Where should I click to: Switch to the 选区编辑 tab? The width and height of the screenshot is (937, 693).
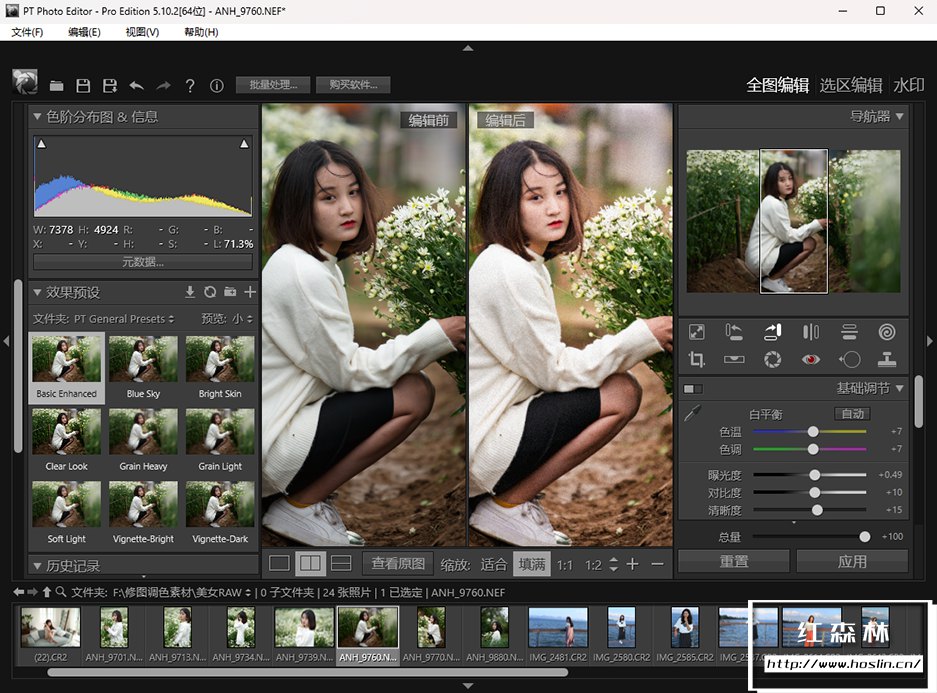coord(850,85)
